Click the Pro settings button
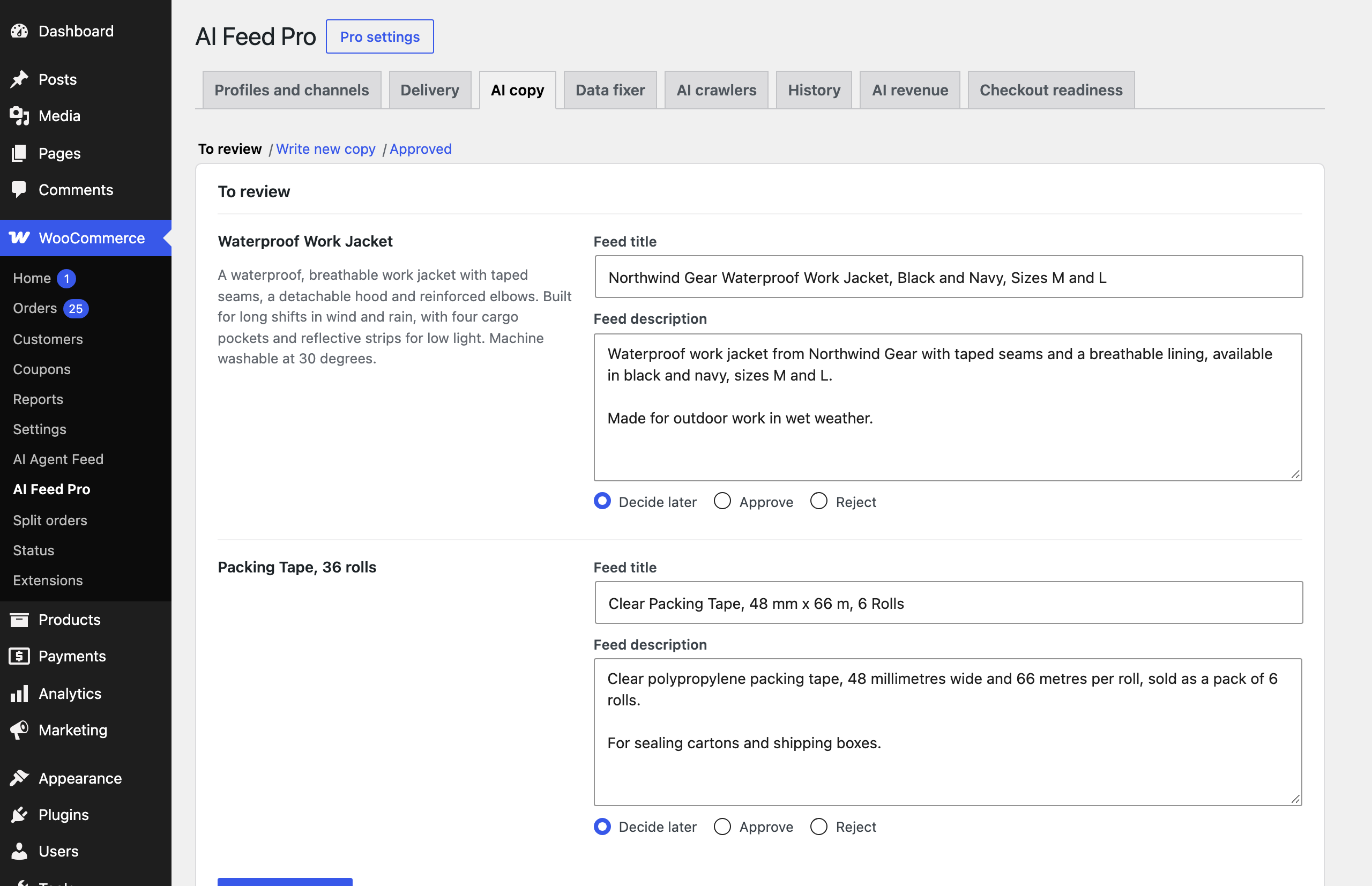This screenshot has height=886, width=1372. [x=379, y=37]
